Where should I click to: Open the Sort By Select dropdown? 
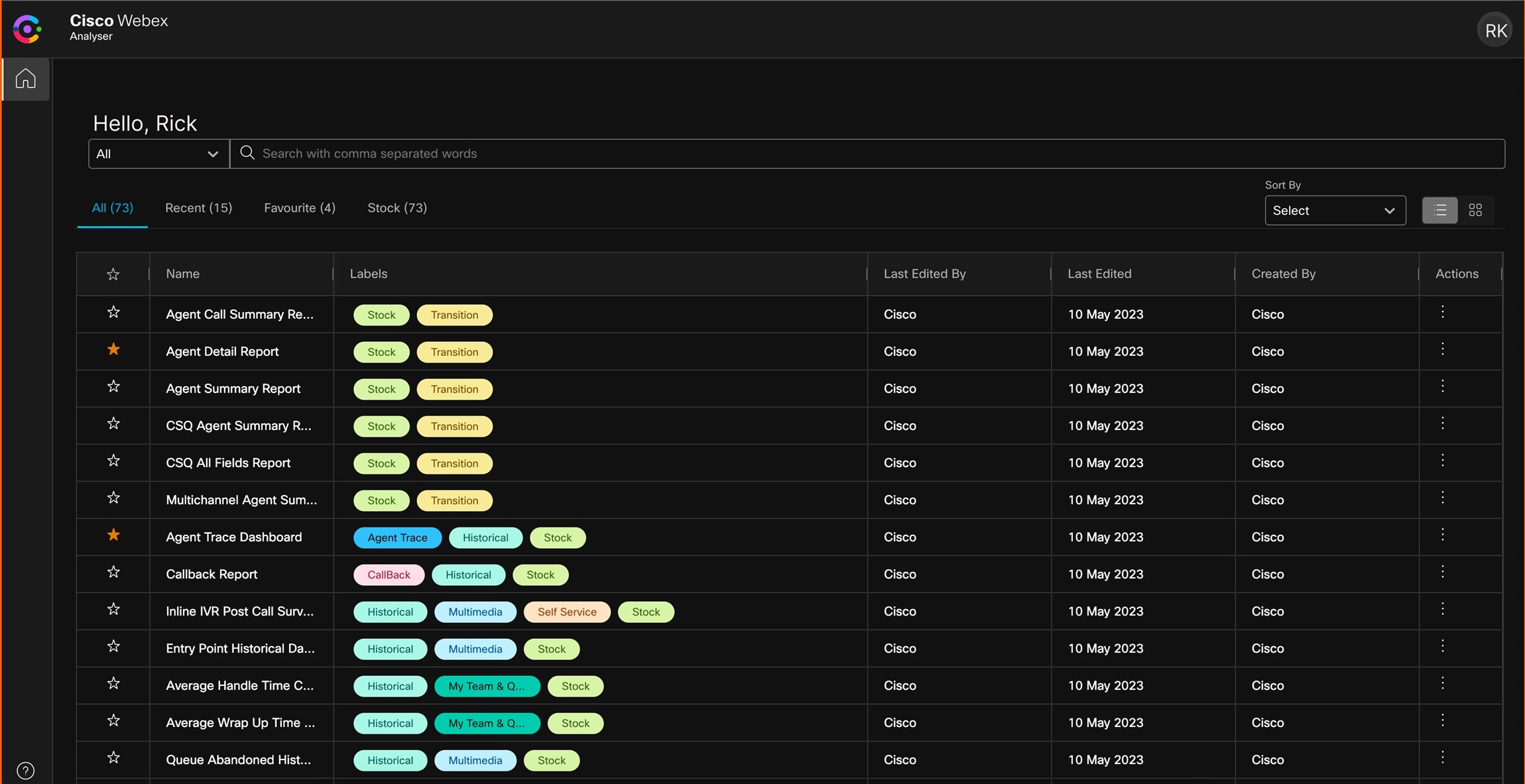click(x=1334, y=210)
